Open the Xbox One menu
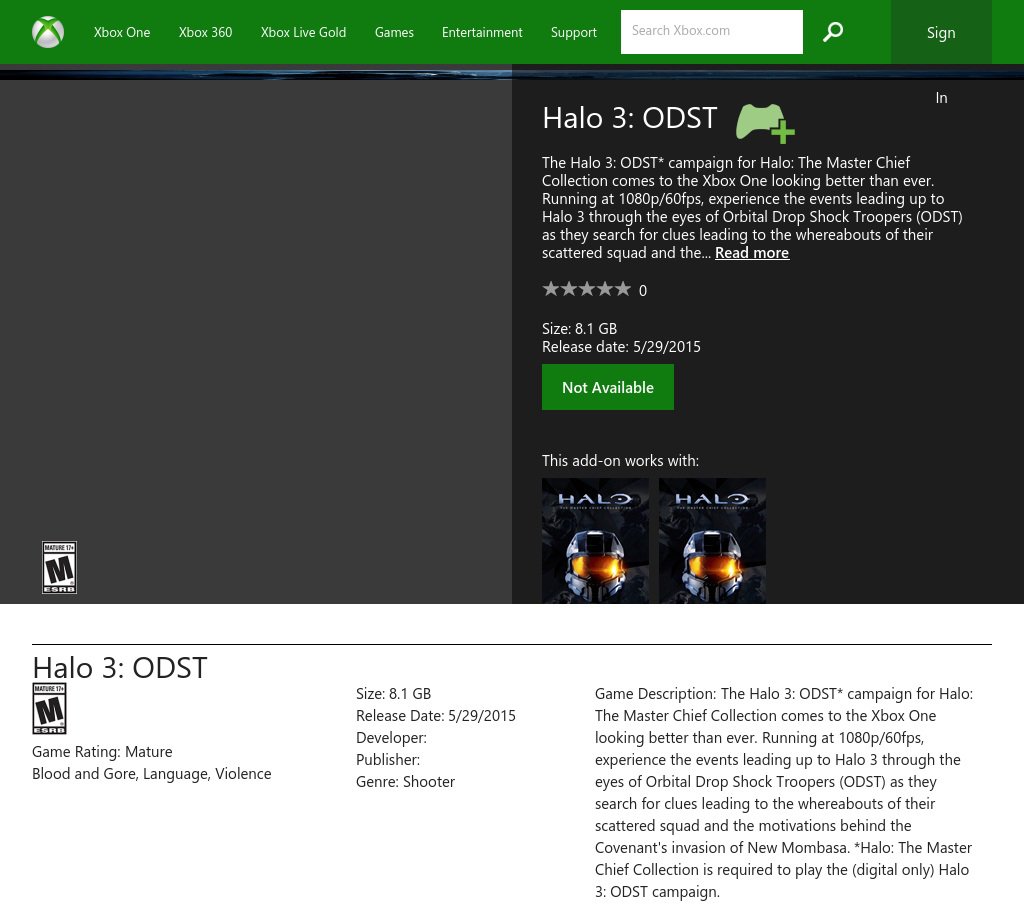Image resolution: width=1024 pixels, height=913 pixels. [122, 32]
